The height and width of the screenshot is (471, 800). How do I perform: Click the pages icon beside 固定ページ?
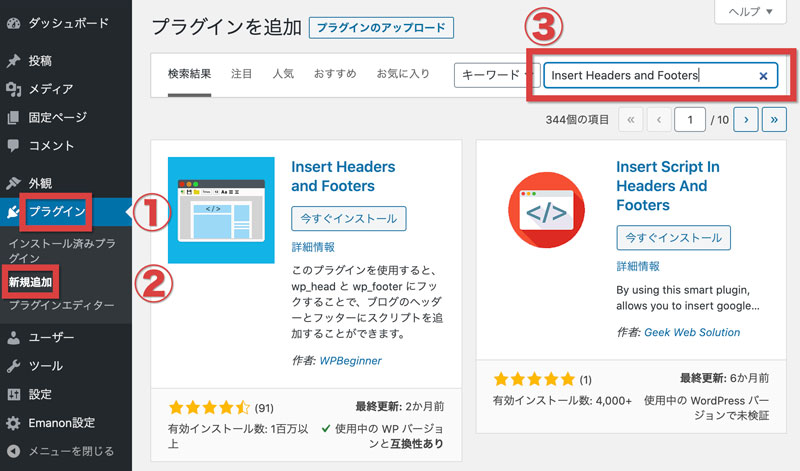point(14,117)
